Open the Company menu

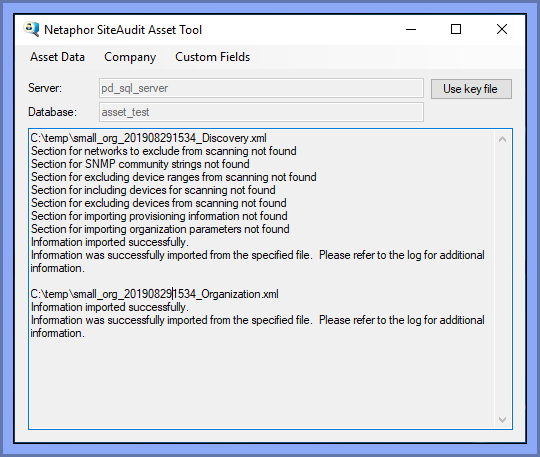(130, 57)
